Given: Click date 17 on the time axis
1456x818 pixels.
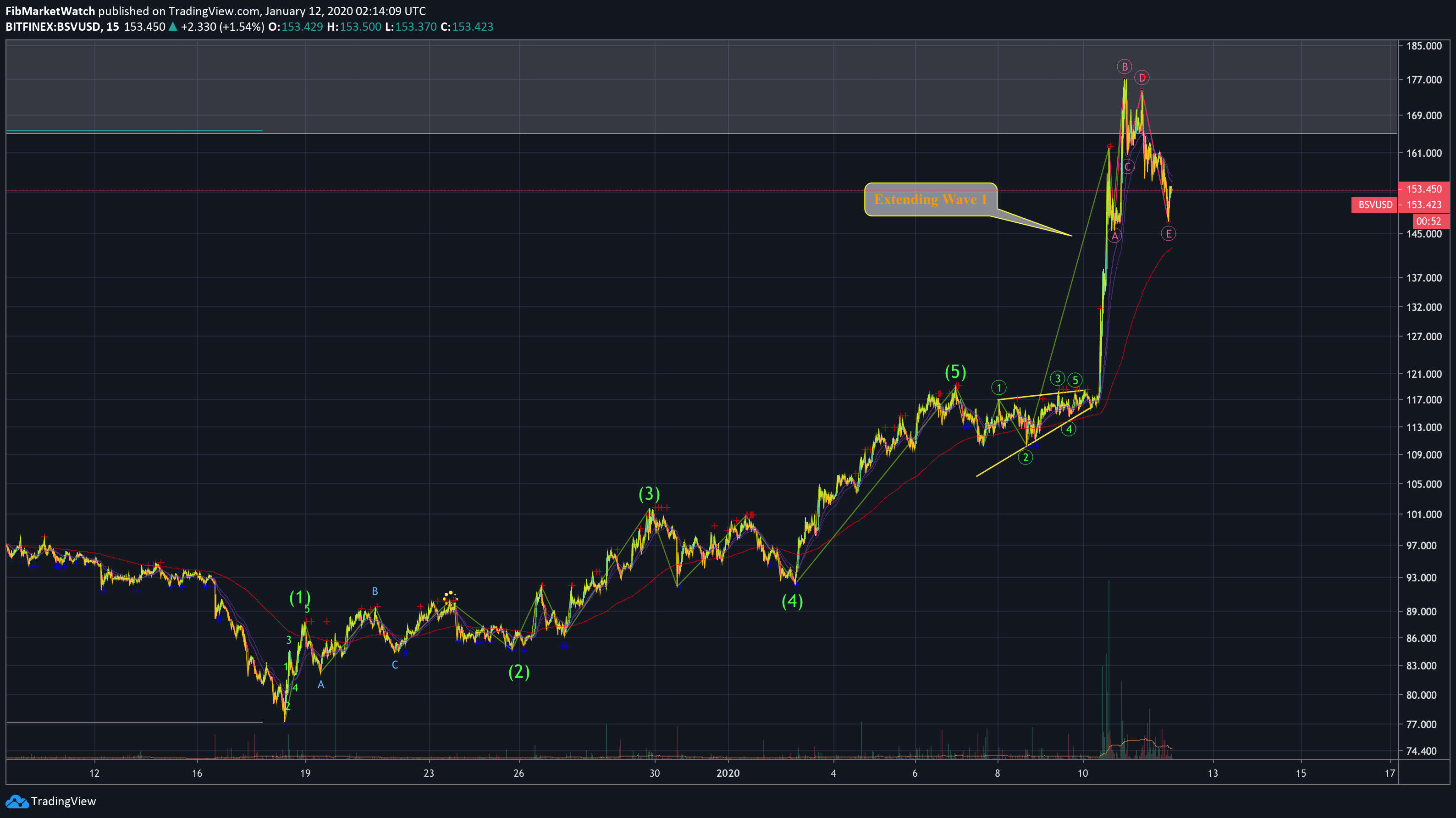Looking at the screenshot, I should tap(1390, 774).
